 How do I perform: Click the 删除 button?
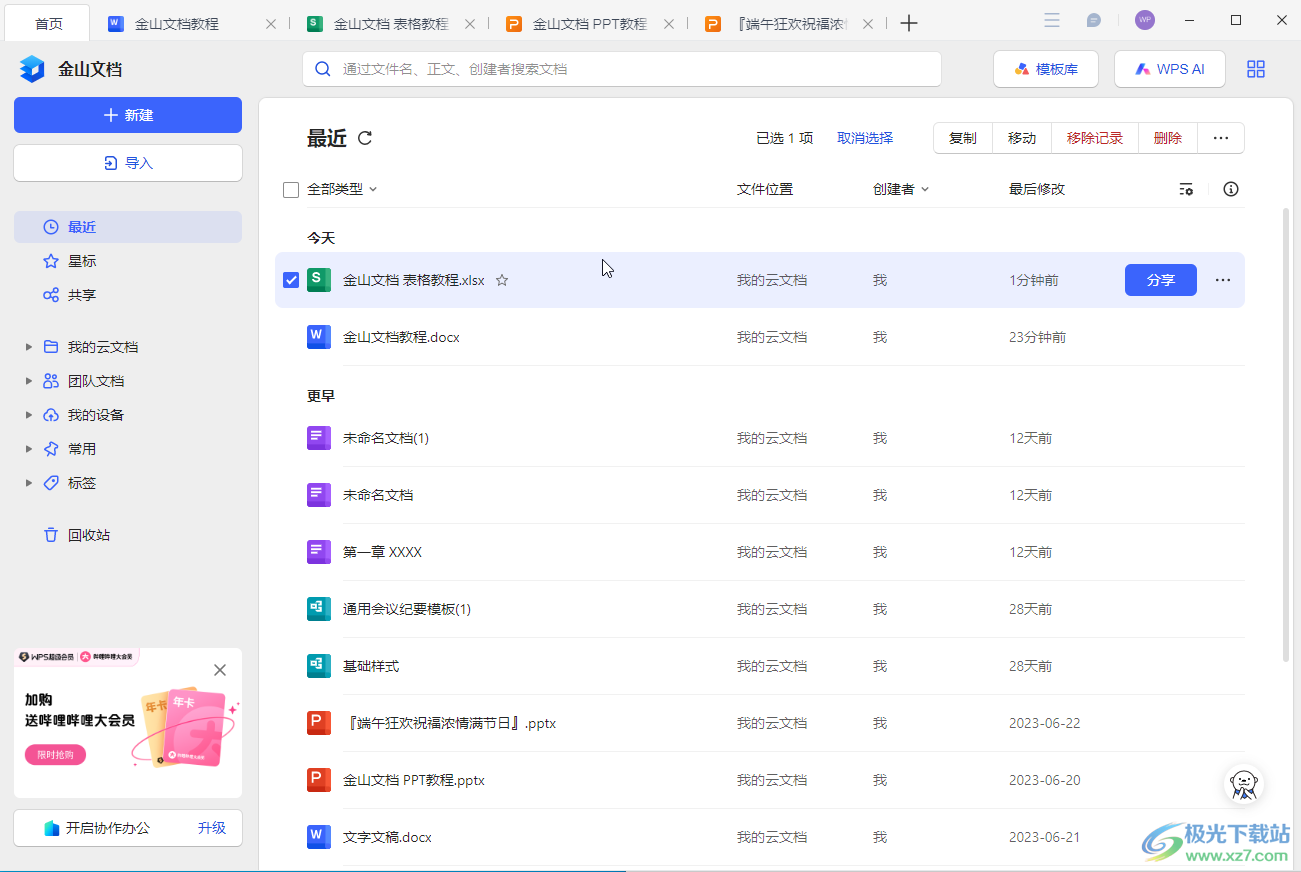tap(1168, 138)
